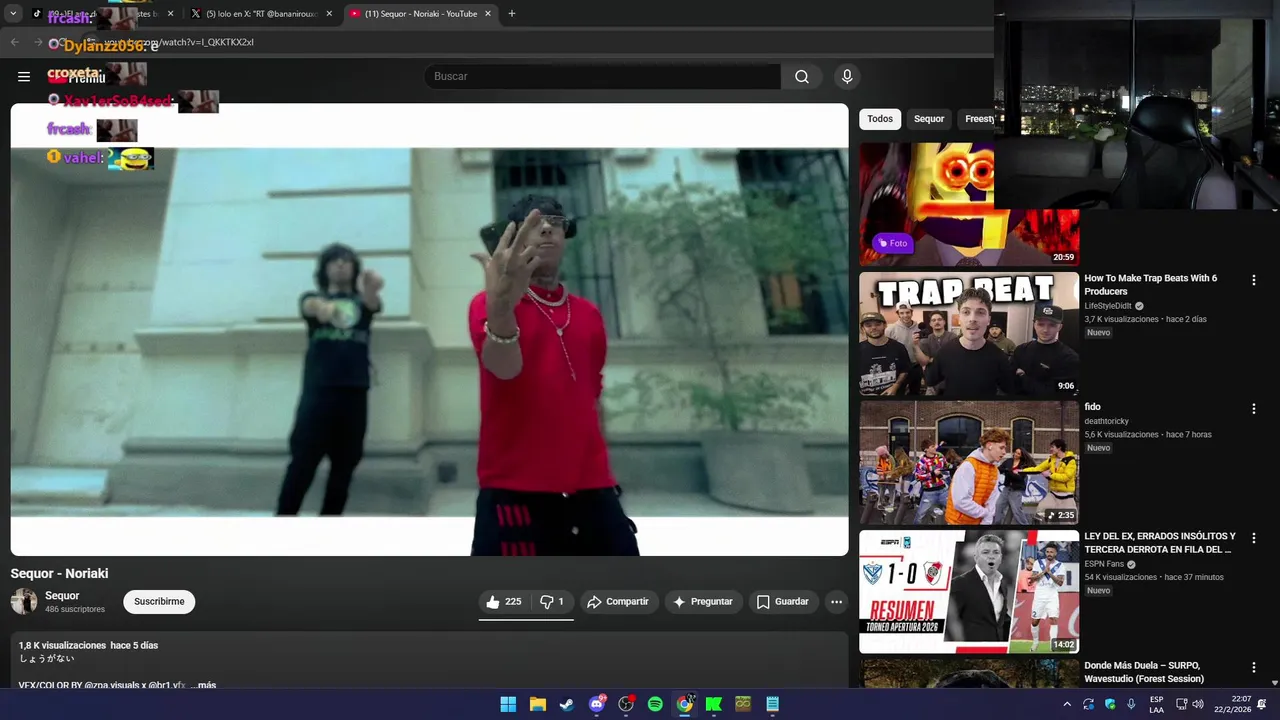Open the network status tray icon
The image size is (1280, 720).
click(1181, 704)
